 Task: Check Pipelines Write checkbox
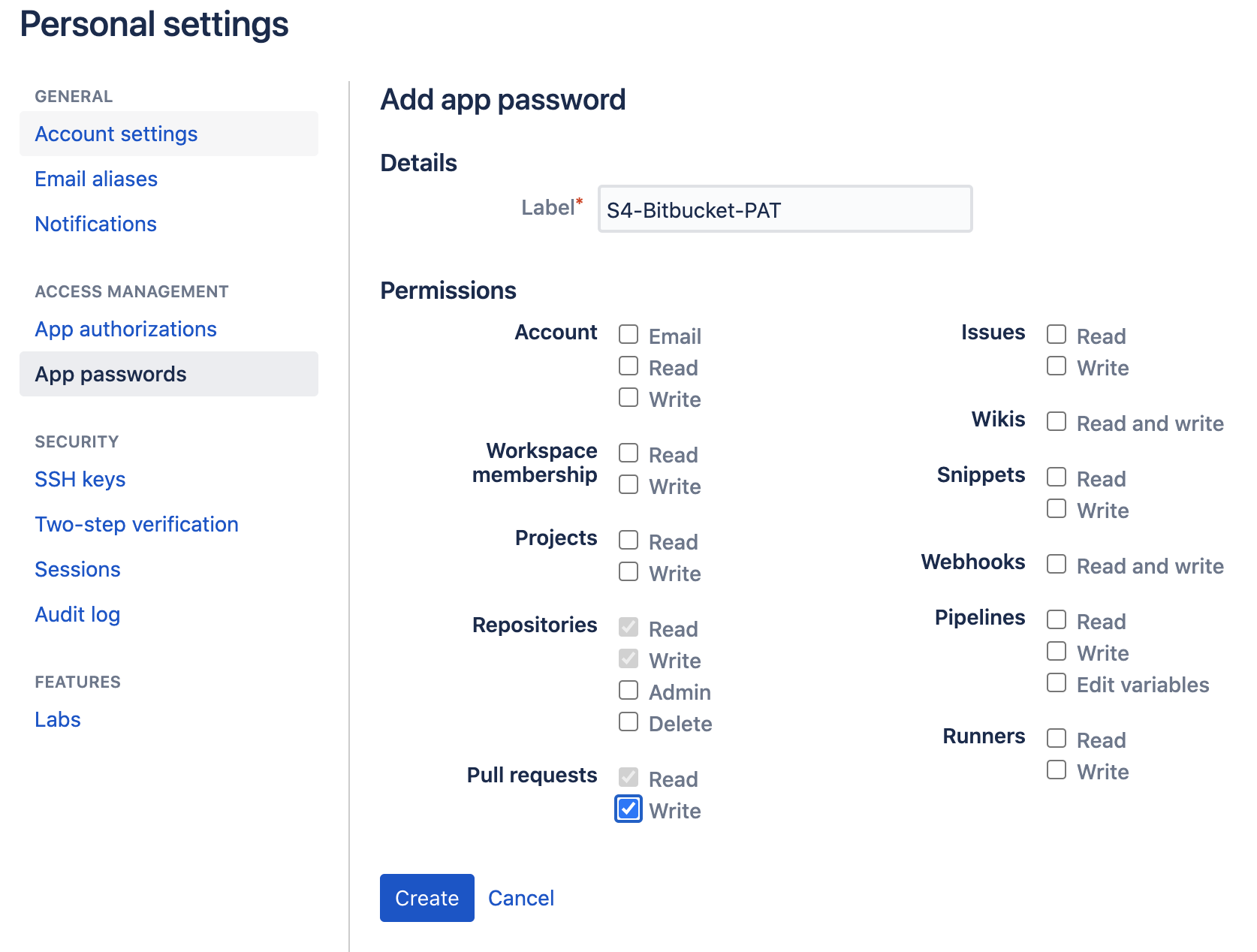1057,651
